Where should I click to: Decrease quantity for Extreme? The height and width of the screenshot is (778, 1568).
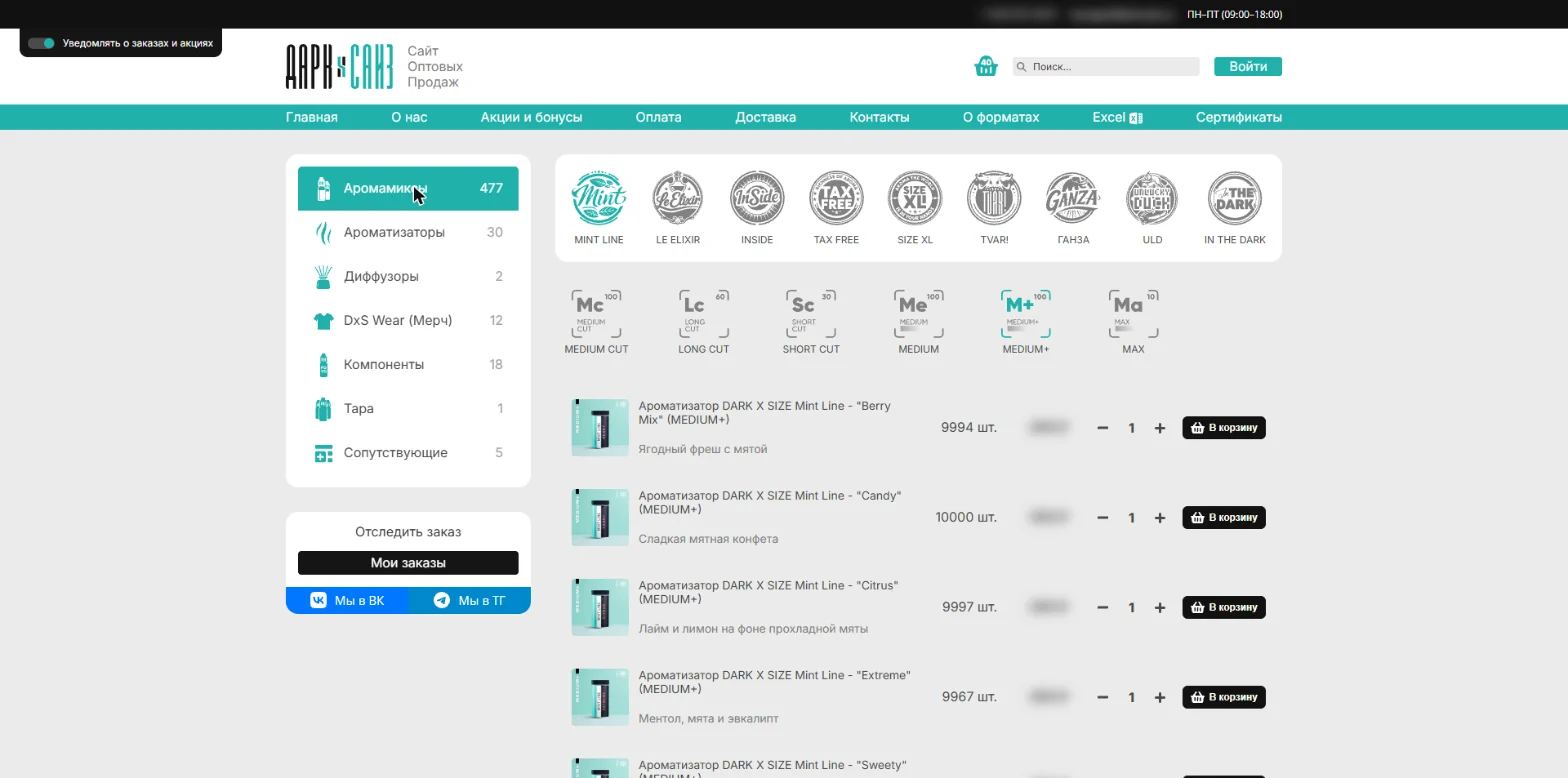pyautogui.click(x=1103, y=697)
